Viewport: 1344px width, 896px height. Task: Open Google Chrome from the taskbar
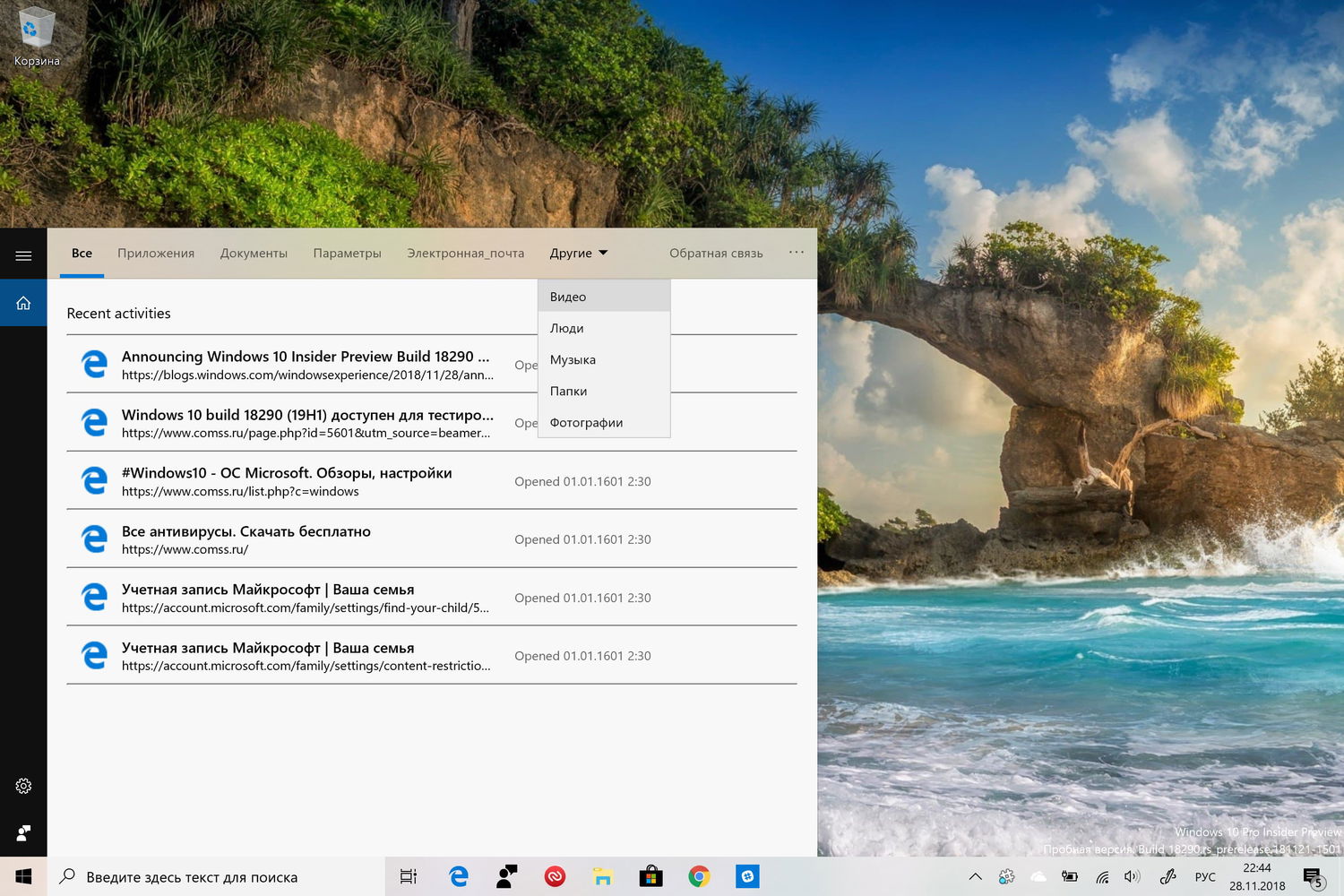[x=699, y=876]
